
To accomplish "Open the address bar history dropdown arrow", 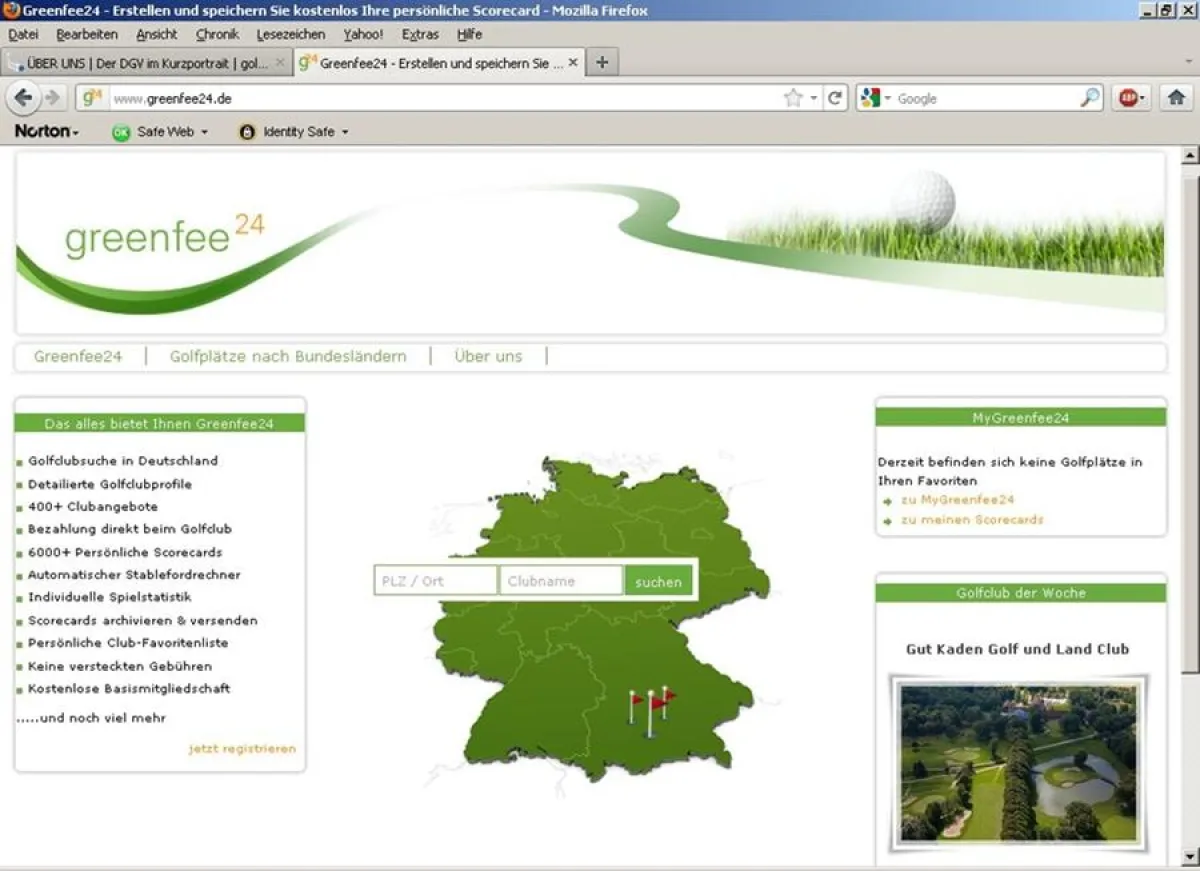I will (813, 98).
